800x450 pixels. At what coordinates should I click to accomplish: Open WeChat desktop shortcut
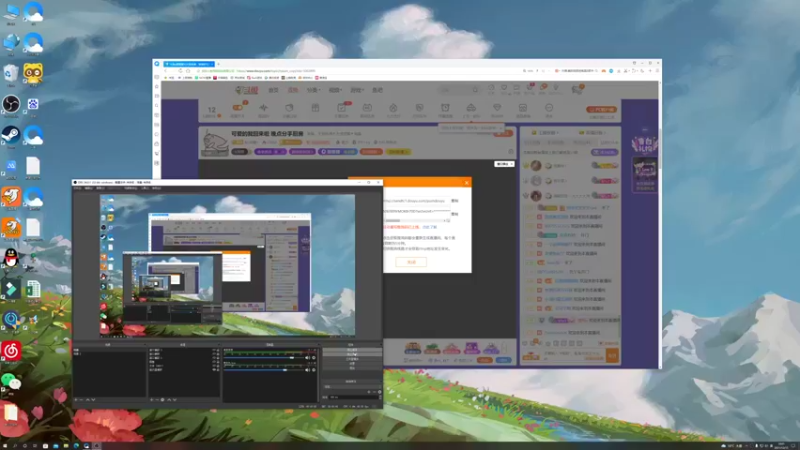[x=11, y=381]
